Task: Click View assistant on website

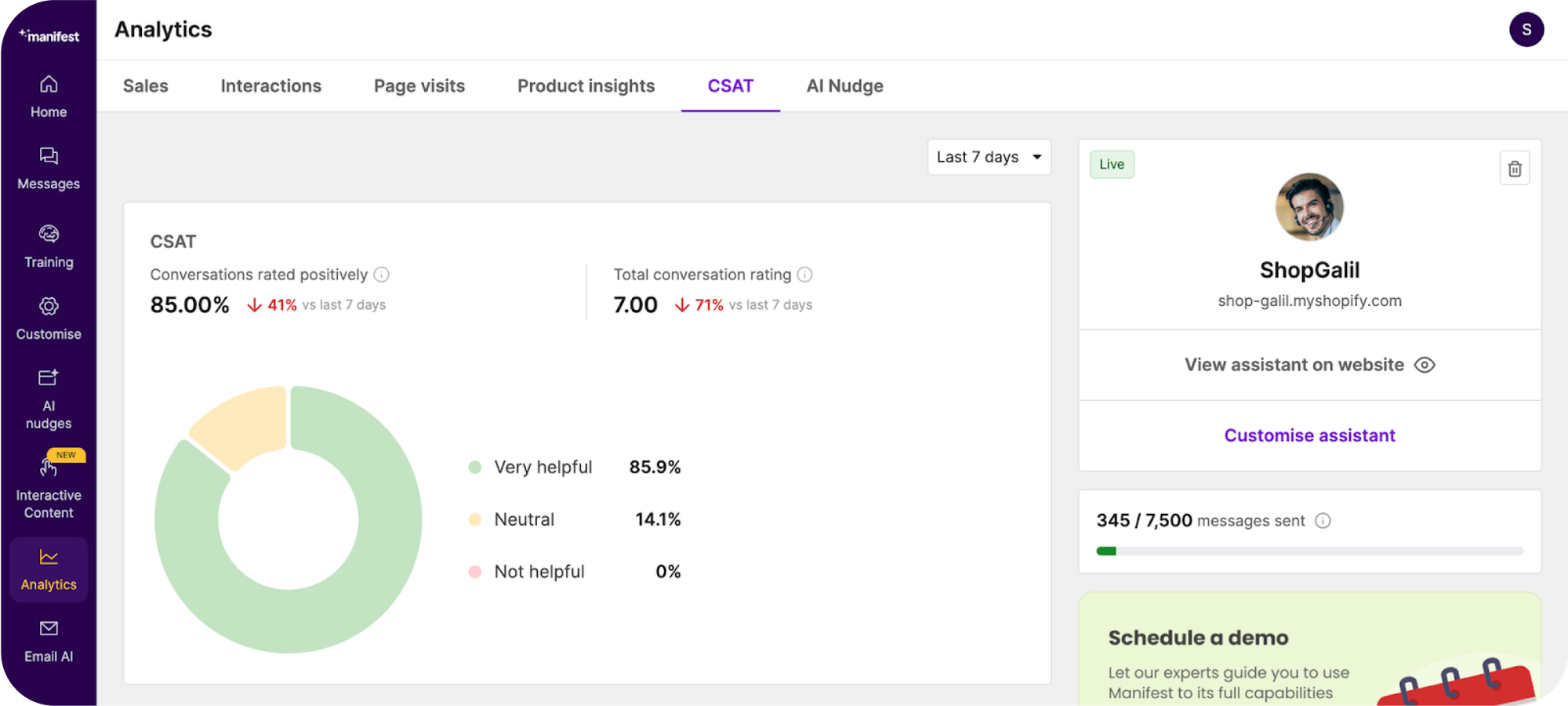Action: (x=1293, y=365)
